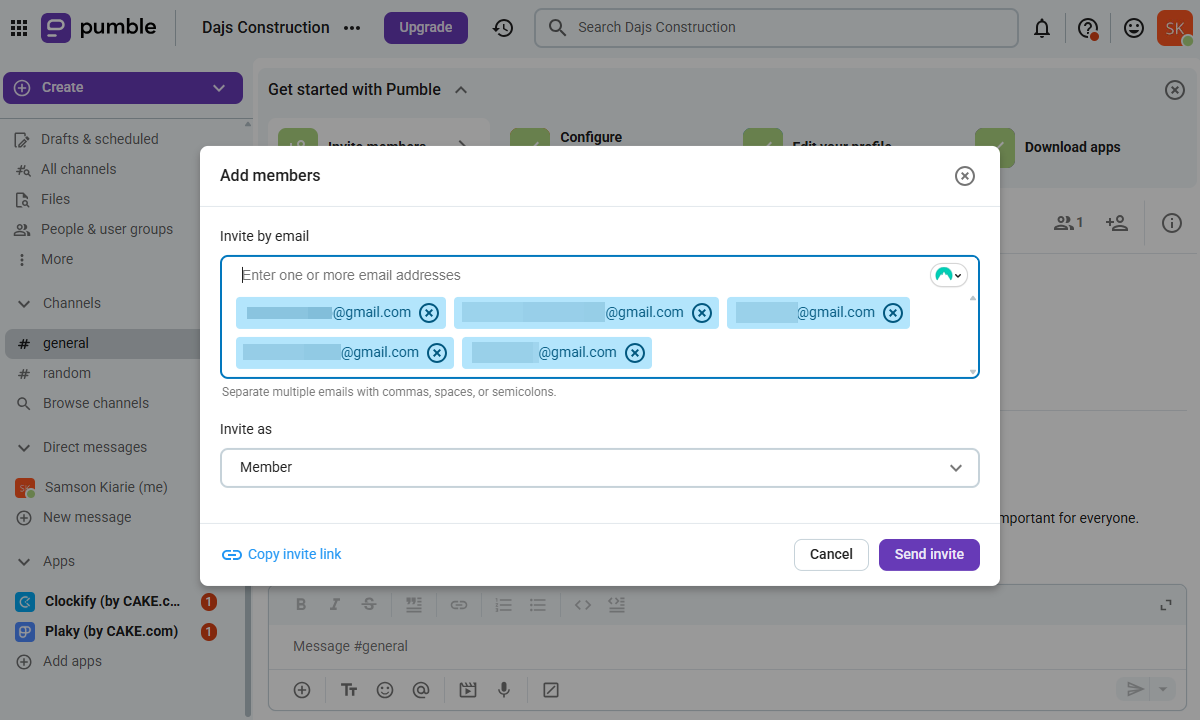Open emoji picker in message toolbar
This screenshot has height=720, width=1200.
(385, 690)
